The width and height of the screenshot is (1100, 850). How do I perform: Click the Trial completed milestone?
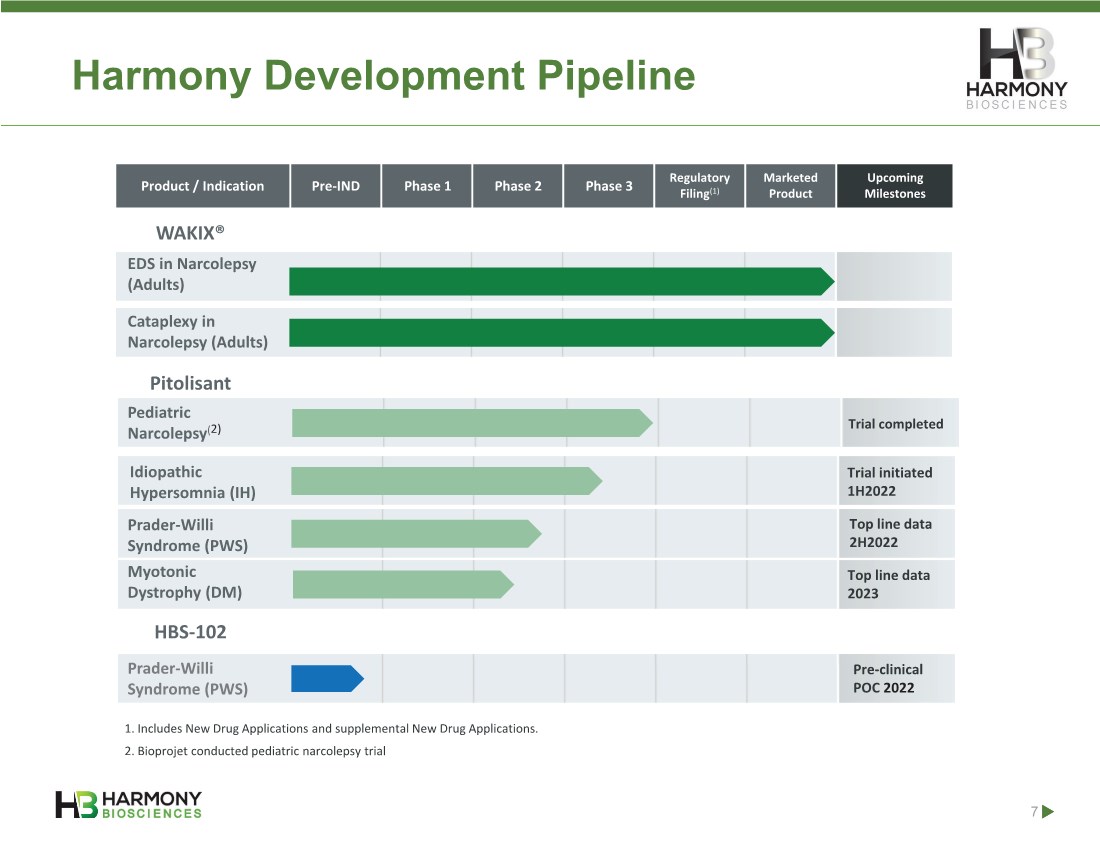click(895, 424)
